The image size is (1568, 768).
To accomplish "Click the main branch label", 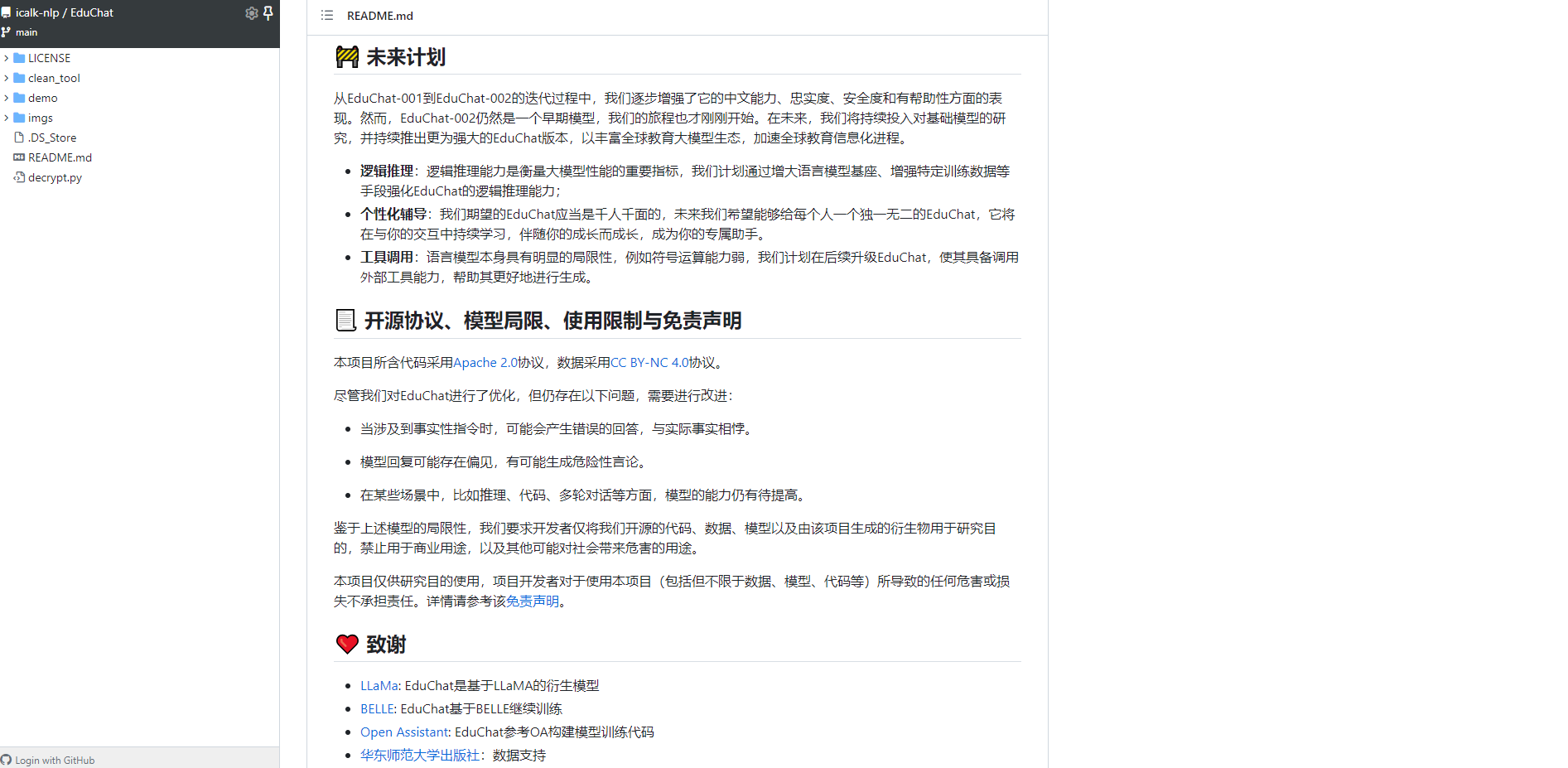I will coord(27,31).
